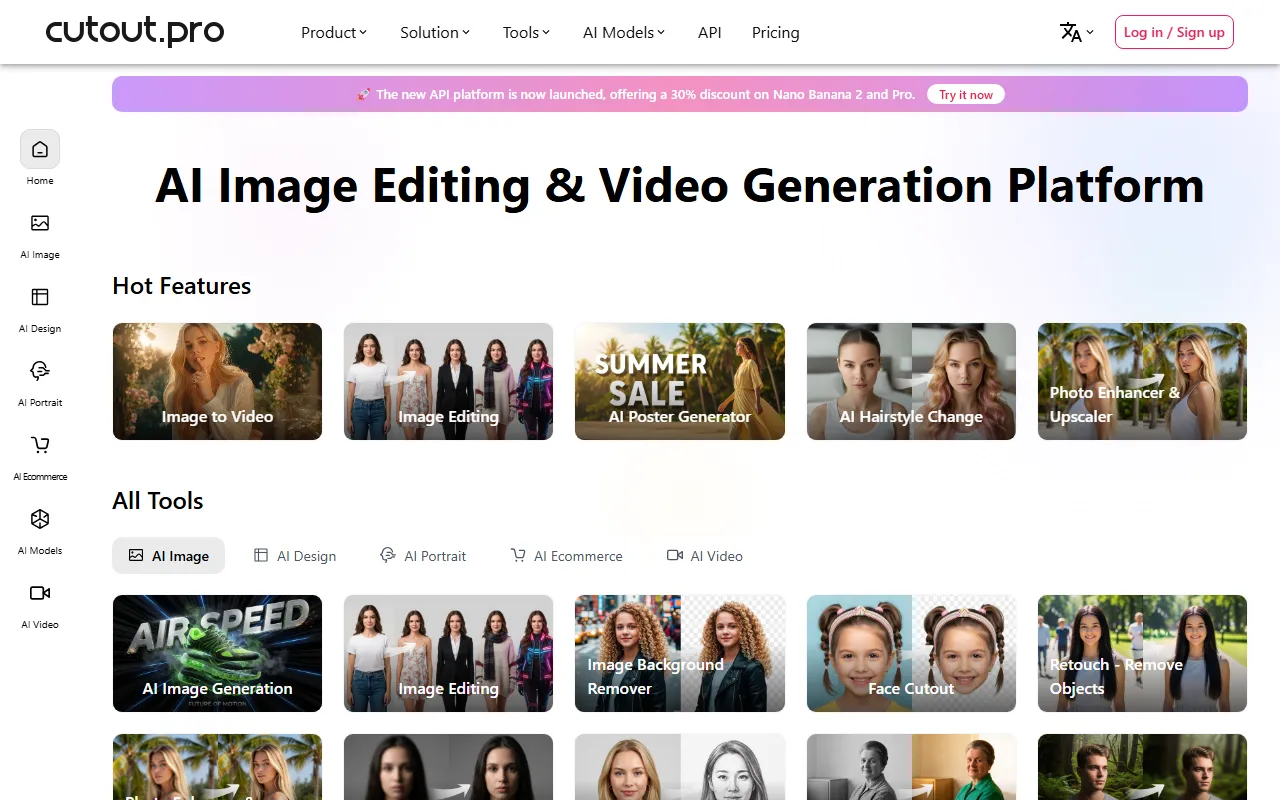The width and height of the screenshot is (1280, 800).
Task: Switch to the AI Ecommerce tab
Action: tap(566, 556)
